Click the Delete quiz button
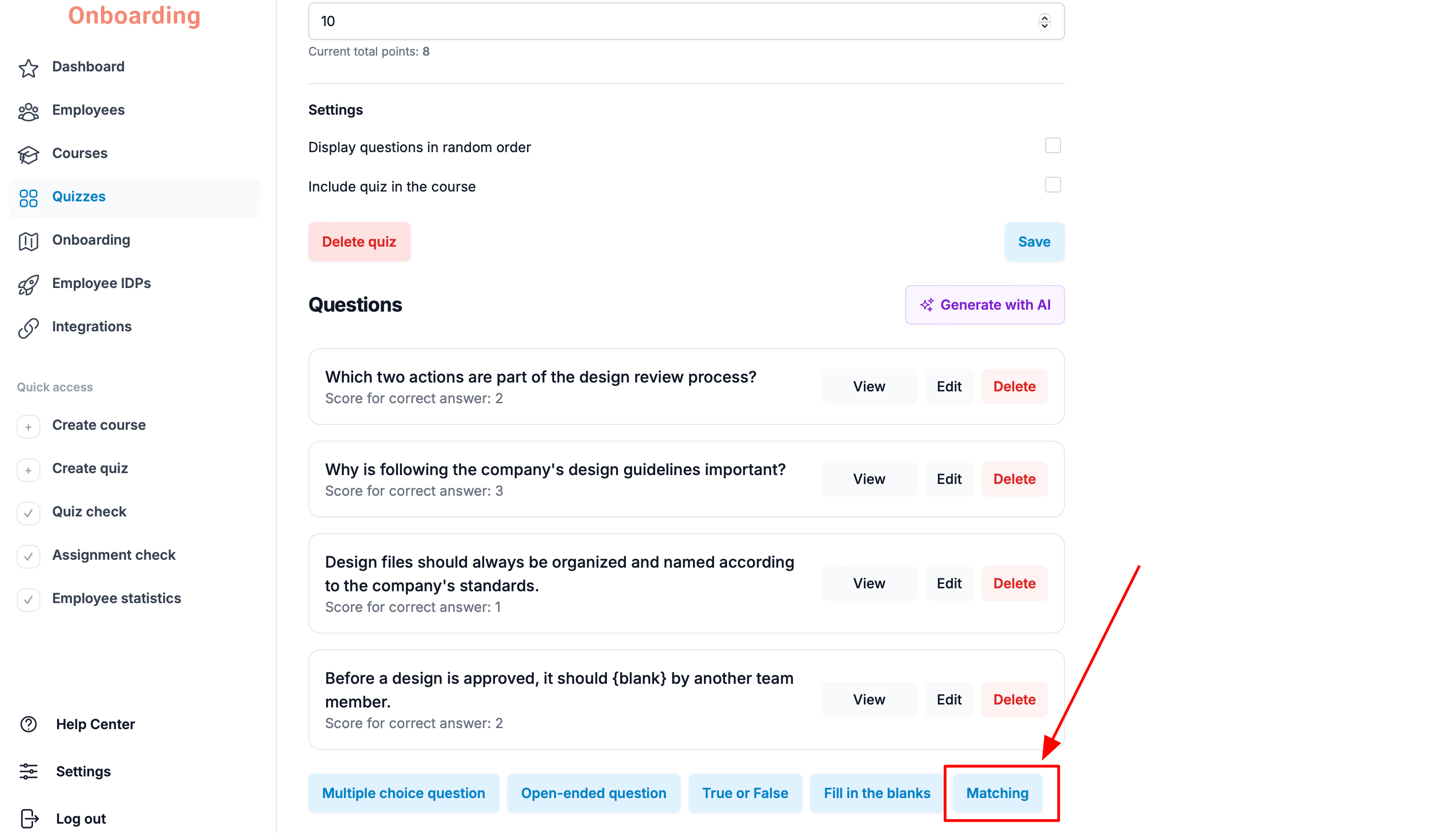Image resolution: width=1456 pixels, height=833 pixels. pyautogui.click(x=359, y=242)
